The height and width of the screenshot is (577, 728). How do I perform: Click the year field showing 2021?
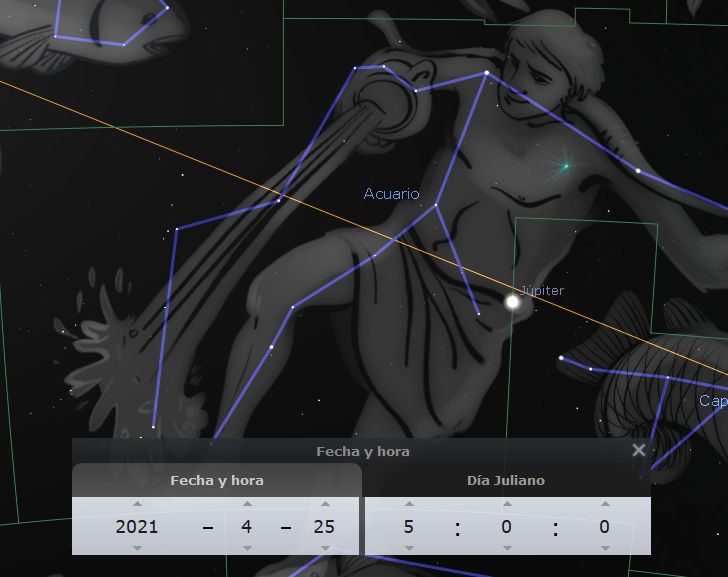pos(137,526)
